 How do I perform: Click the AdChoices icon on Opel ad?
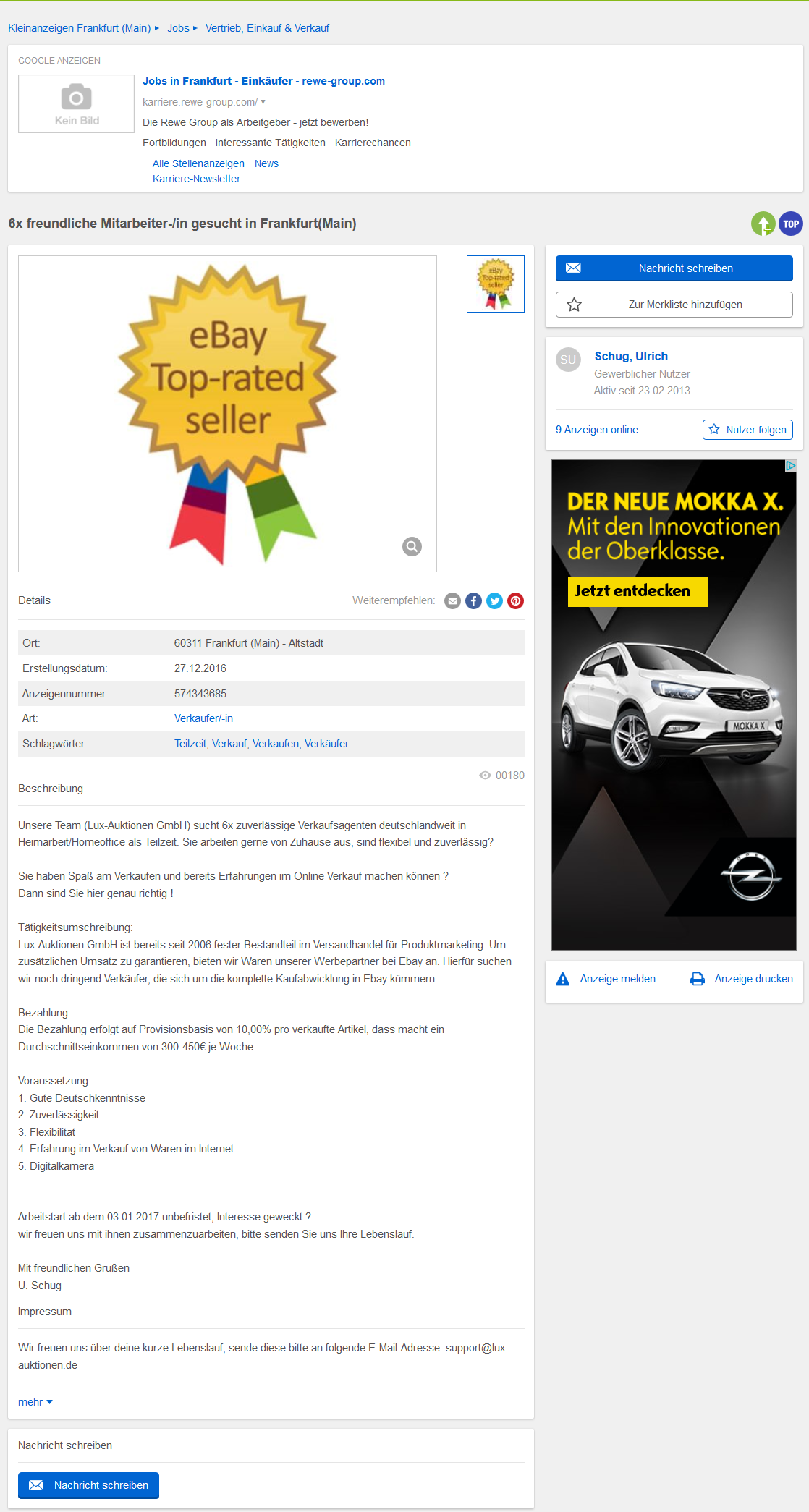[791, 465]
